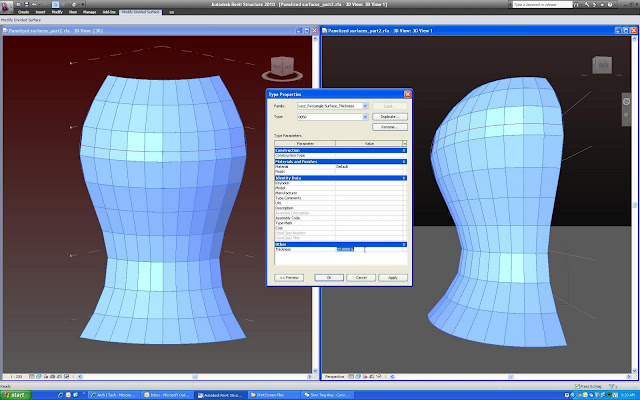Click the left view vertical scrollbar
640x400 pixels.
[315, 204]
